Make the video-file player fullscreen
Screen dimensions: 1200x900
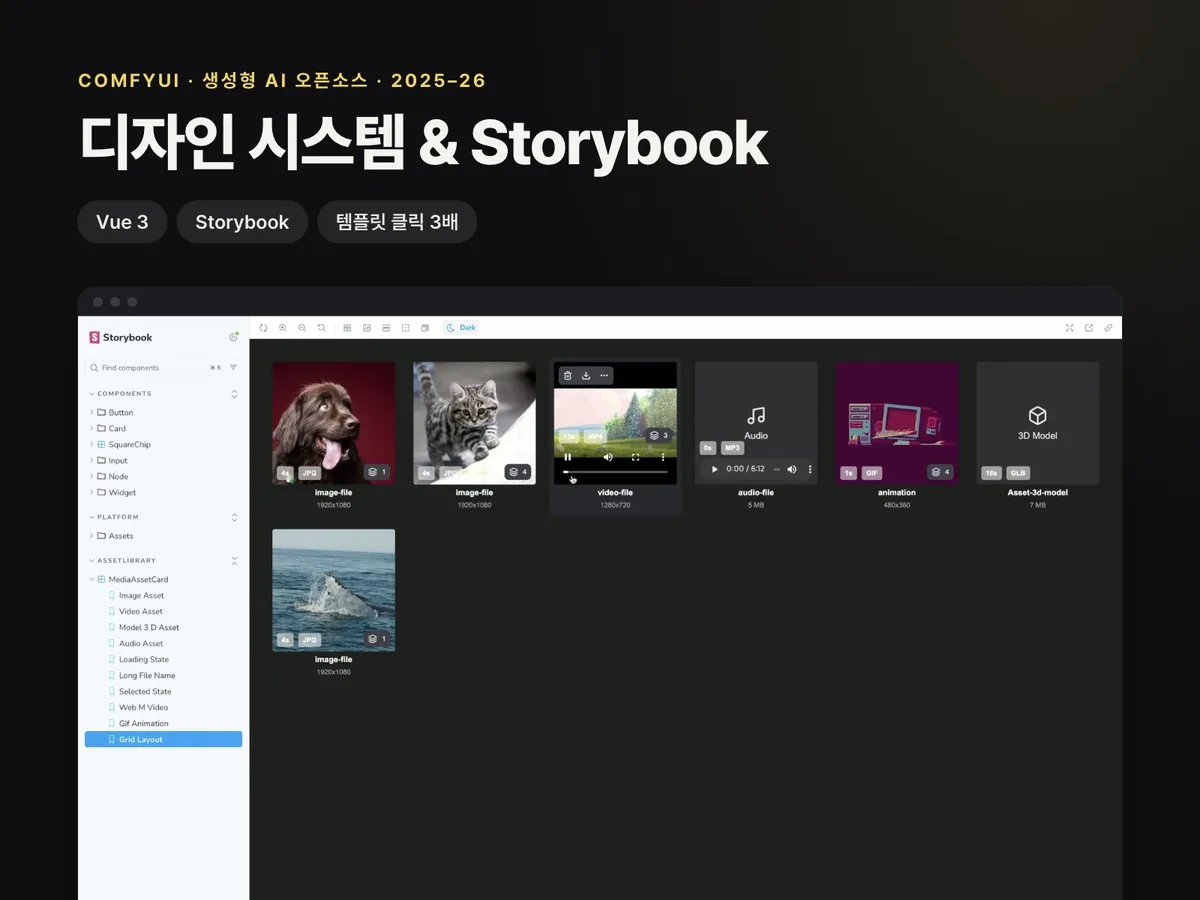click(x=636, y=457)
